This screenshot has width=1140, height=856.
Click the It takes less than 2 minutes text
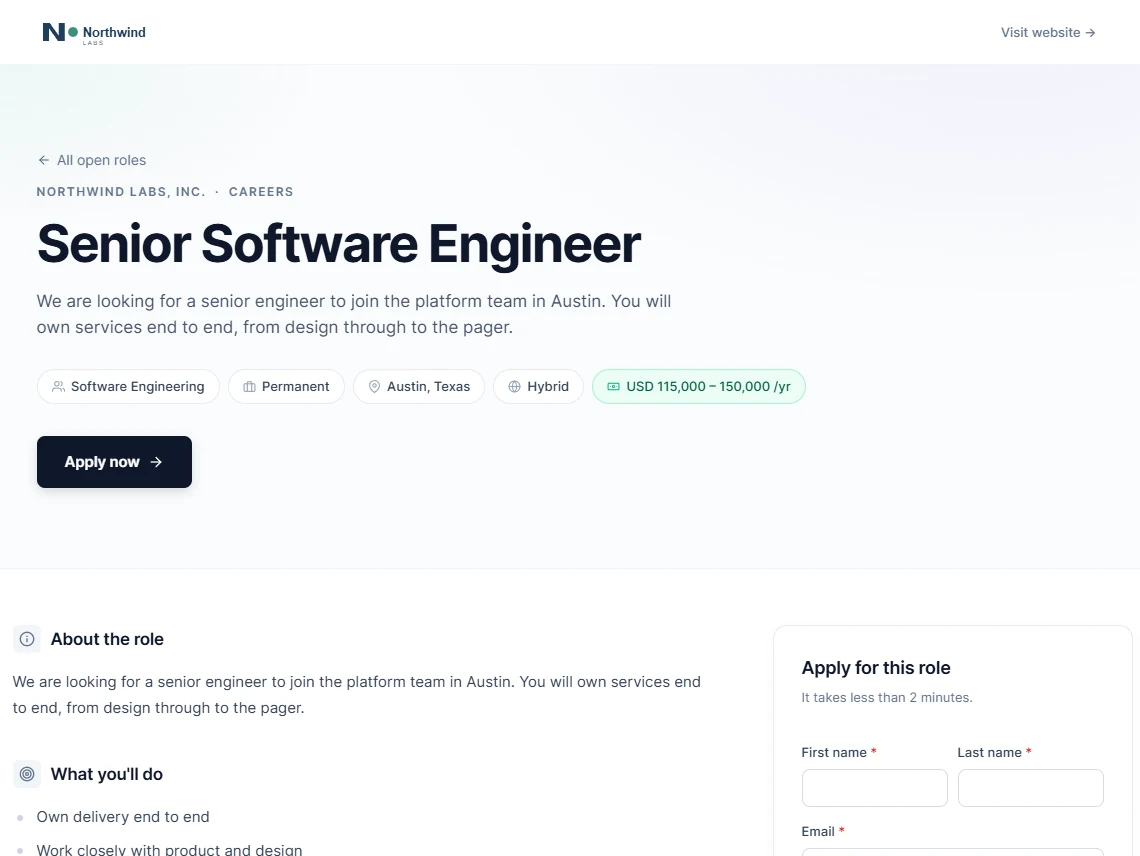pyautogui.click(x=887, y=697)
